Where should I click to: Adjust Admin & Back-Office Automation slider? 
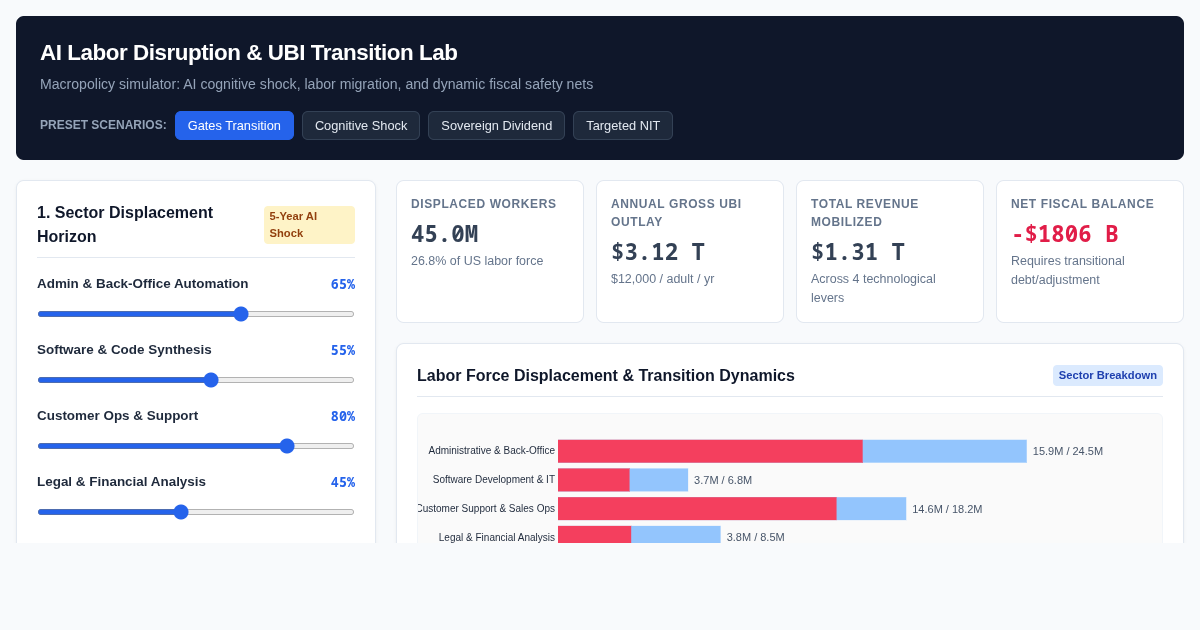[x=196, y=314]
